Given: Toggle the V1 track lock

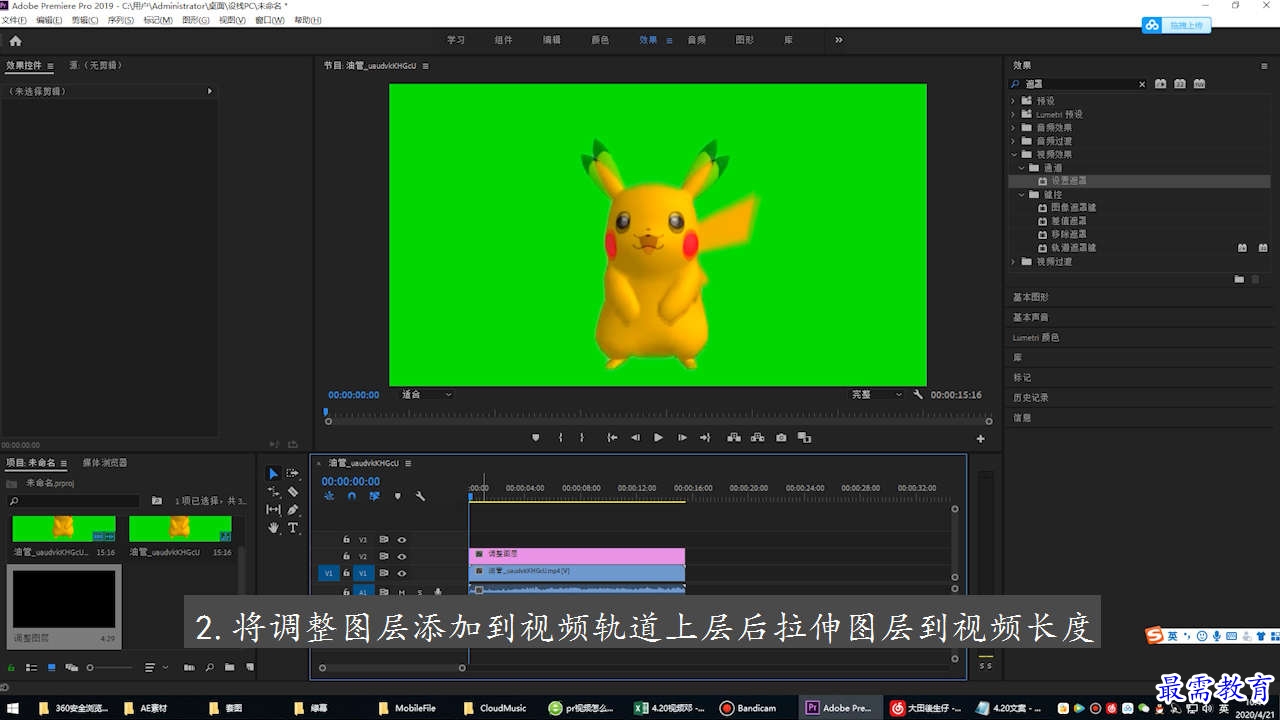Looking at the screenshot, I should tap(346, 573).
